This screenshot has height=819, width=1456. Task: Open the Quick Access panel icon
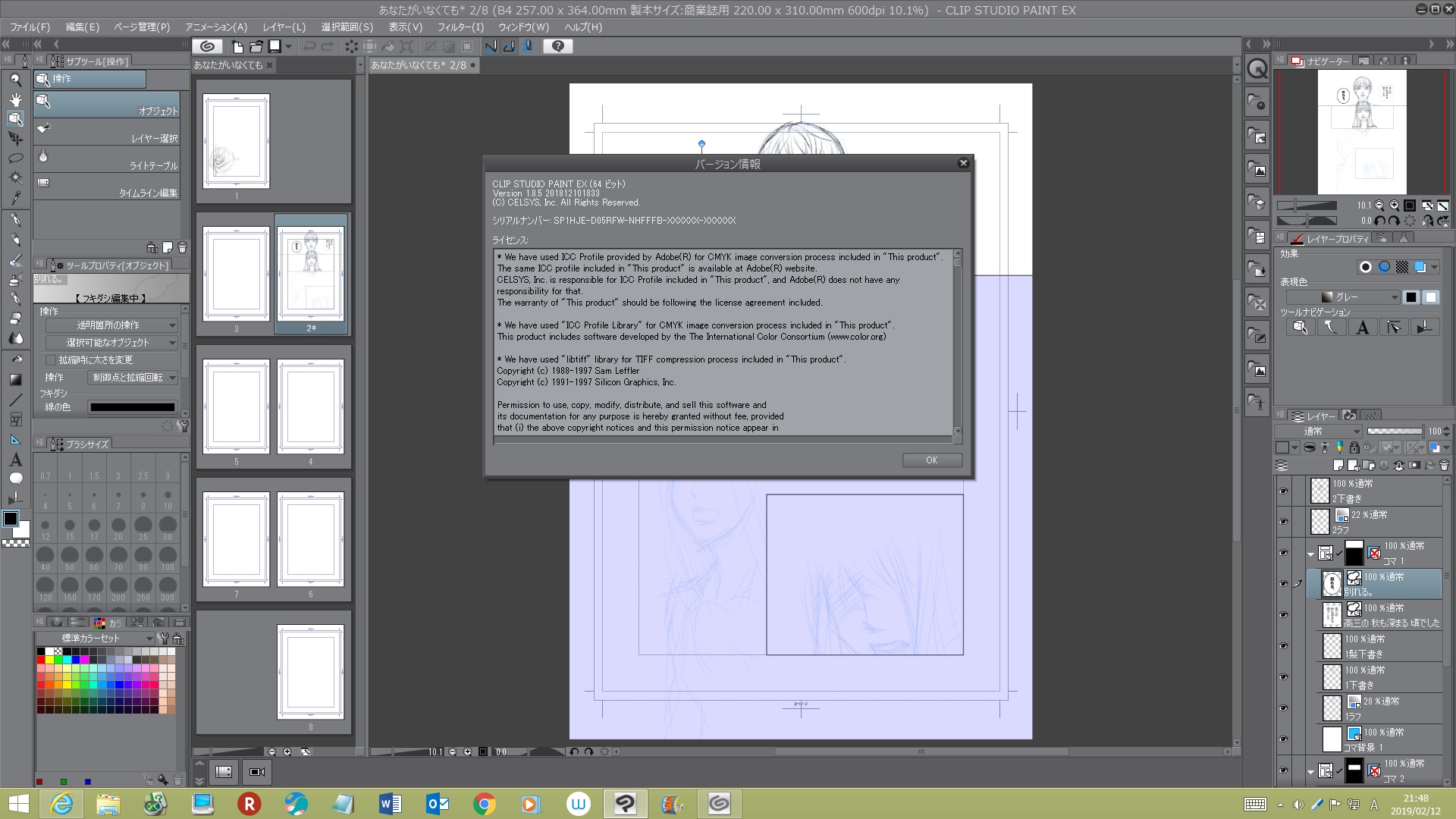(x=1257, y=68)
